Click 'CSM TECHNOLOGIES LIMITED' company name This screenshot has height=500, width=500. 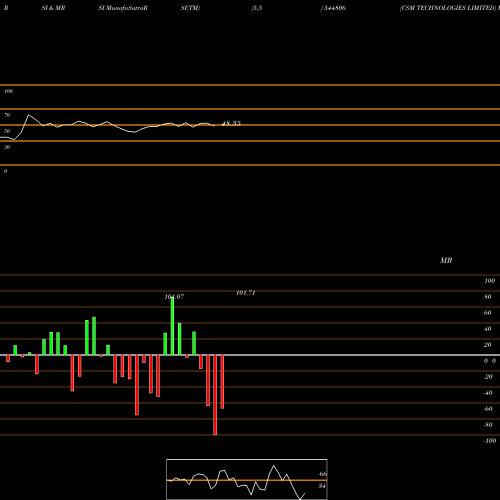pyautogui.click(x=448, y=8)
